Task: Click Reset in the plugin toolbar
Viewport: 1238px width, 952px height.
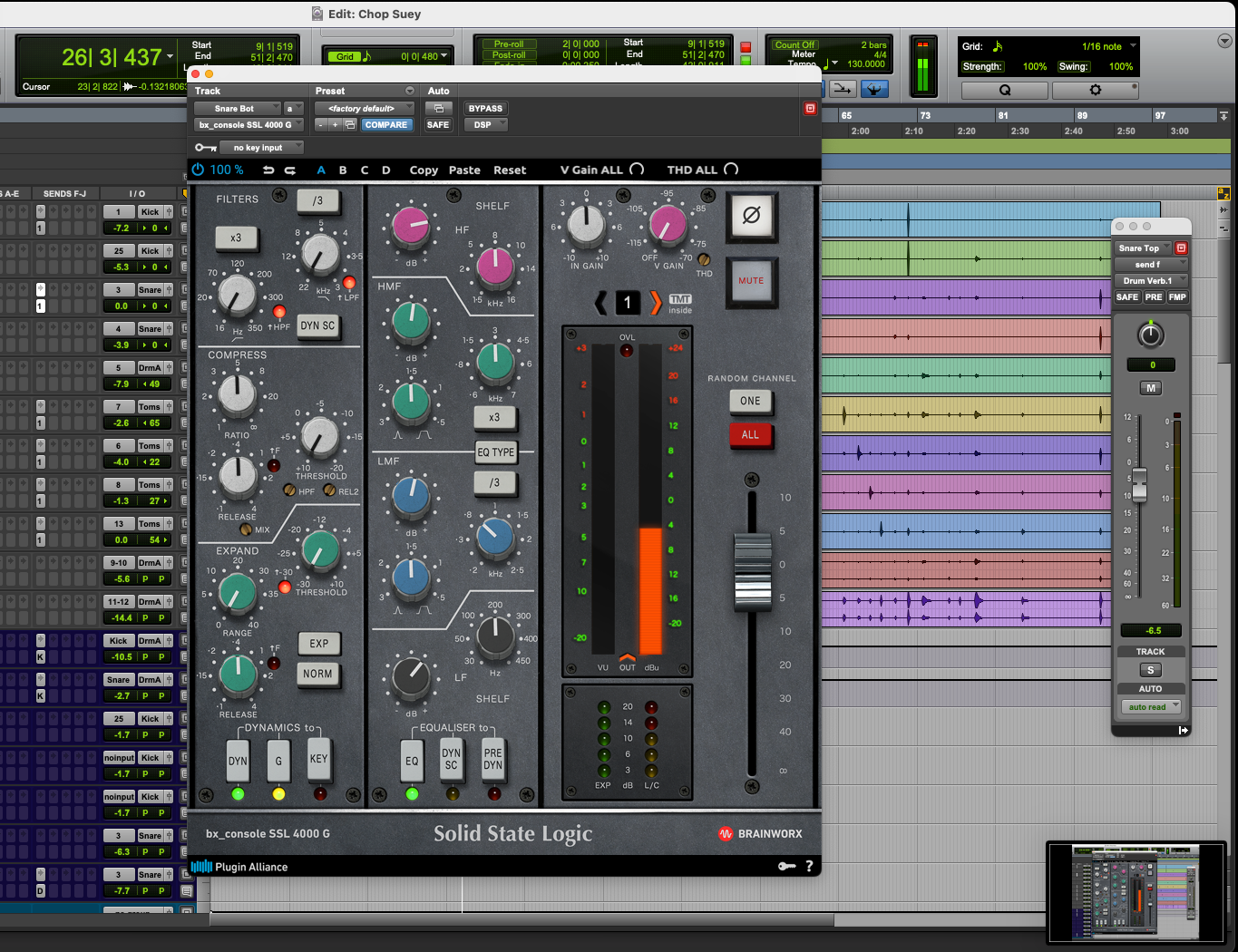Action: pos(510,170)
